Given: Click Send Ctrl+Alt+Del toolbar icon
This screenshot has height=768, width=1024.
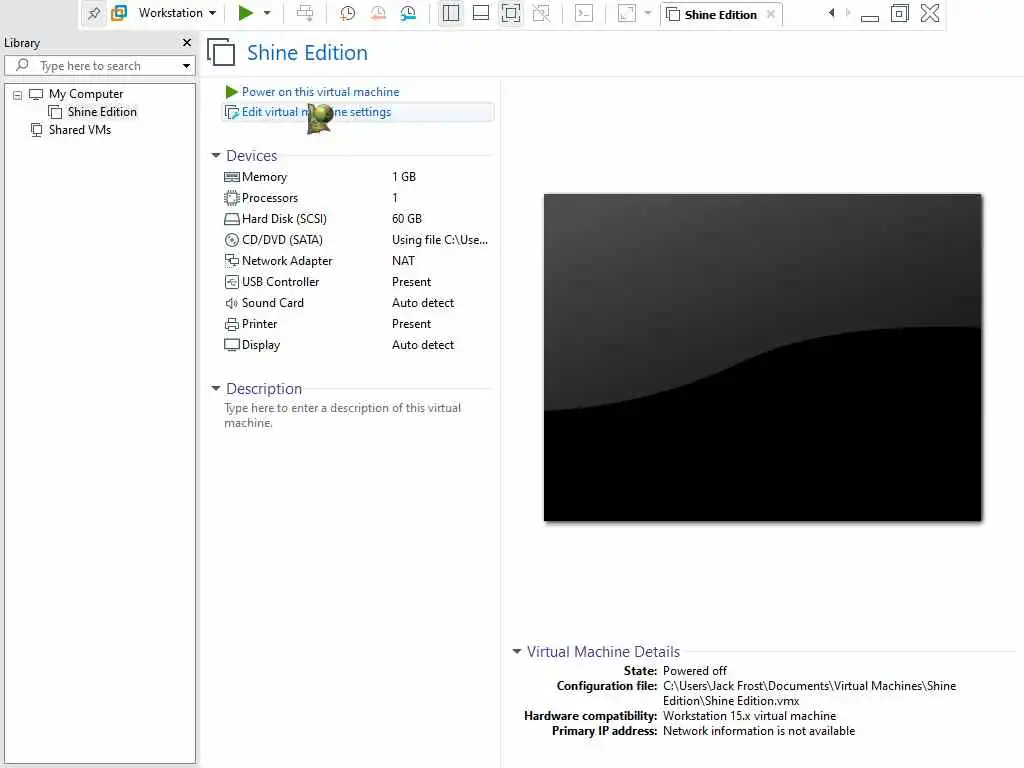Looking at the screenshot, I should (305, 13).
